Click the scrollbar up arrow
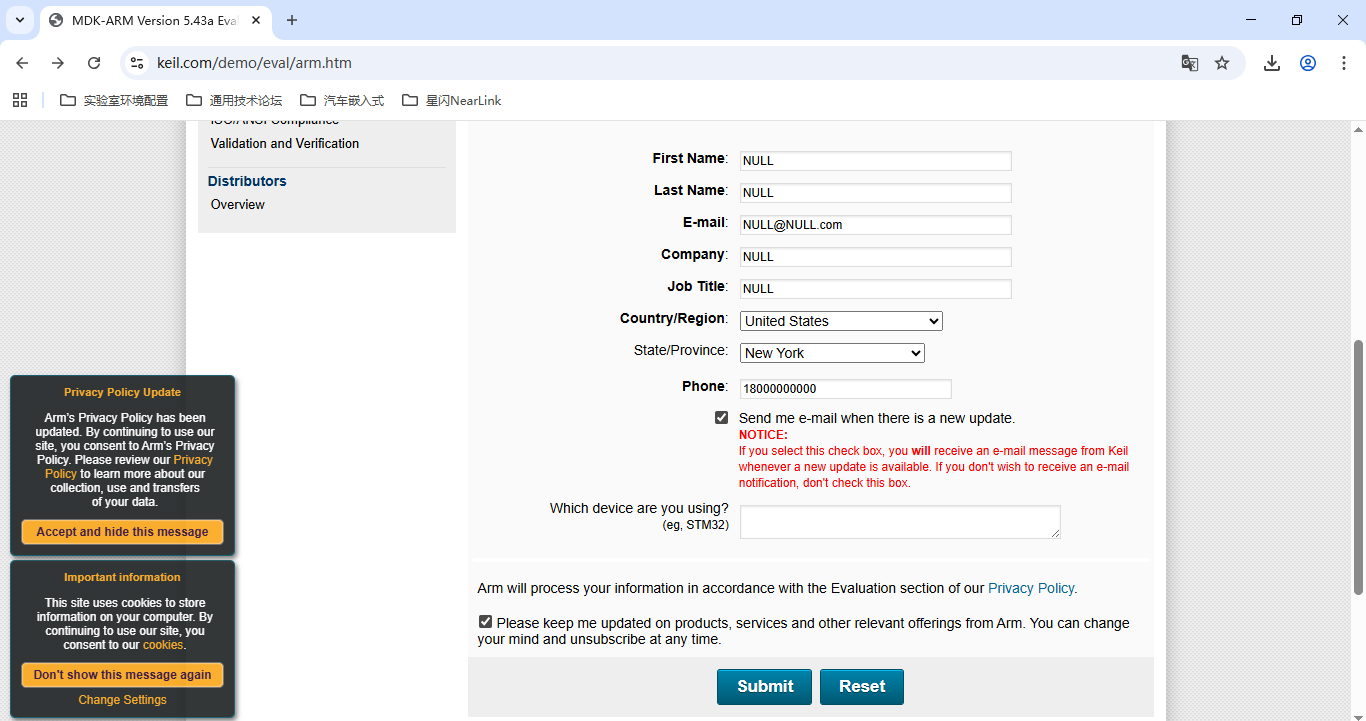The image size is (1366, 721). coord(1358,129)
